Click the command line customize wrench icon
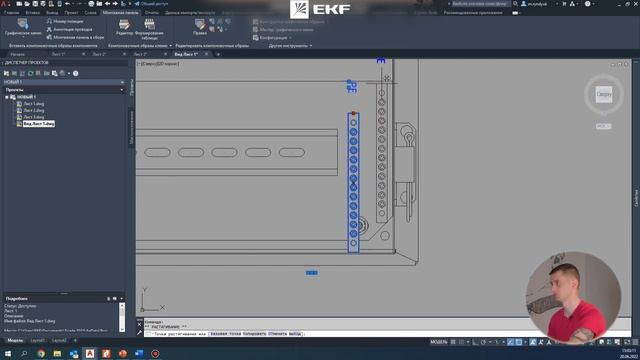Viewport: 640px width, 360px height. [140, 333]
